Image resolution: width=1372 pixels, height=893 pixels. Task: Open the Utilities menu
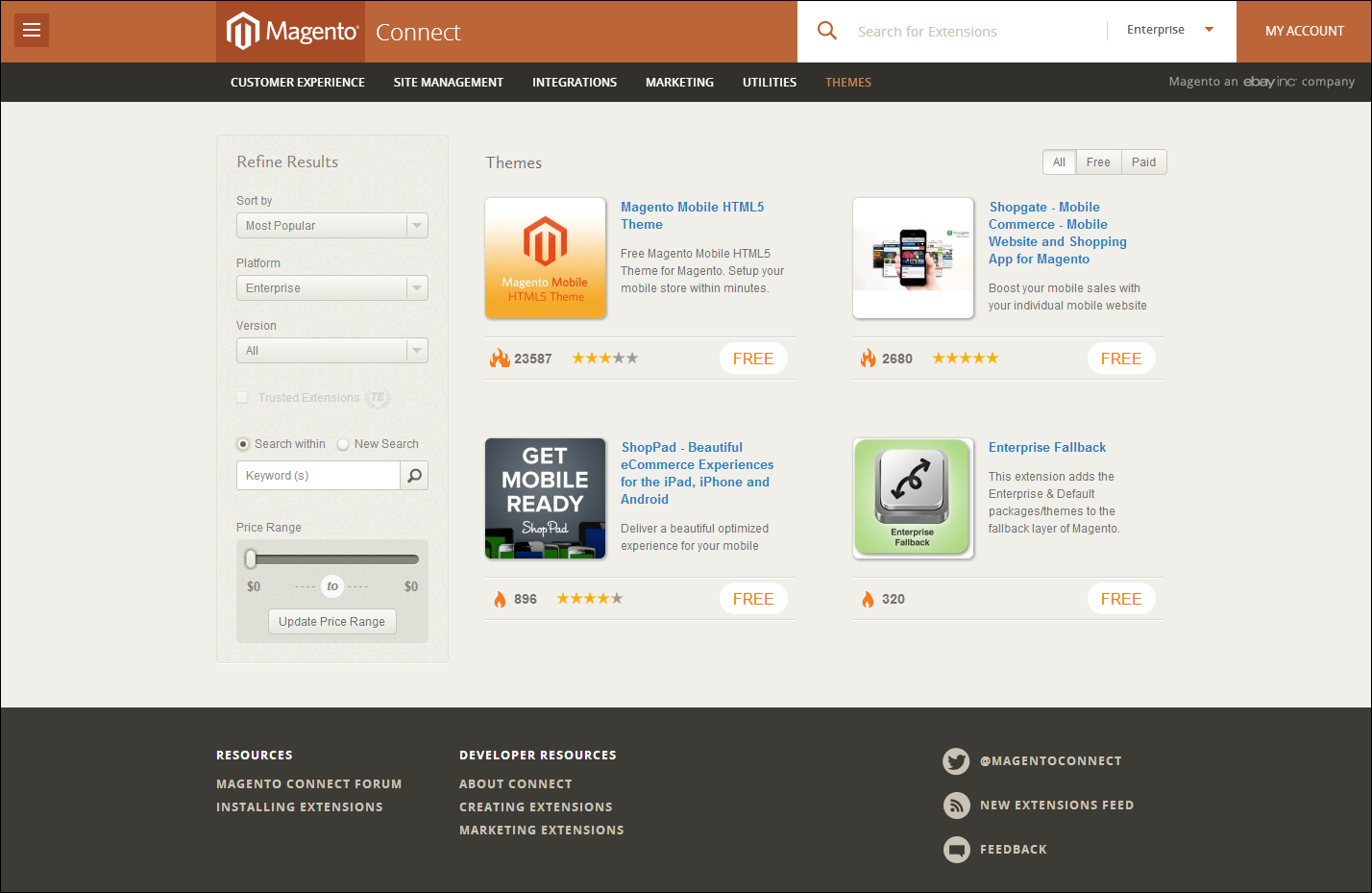[x=770, y=83]
